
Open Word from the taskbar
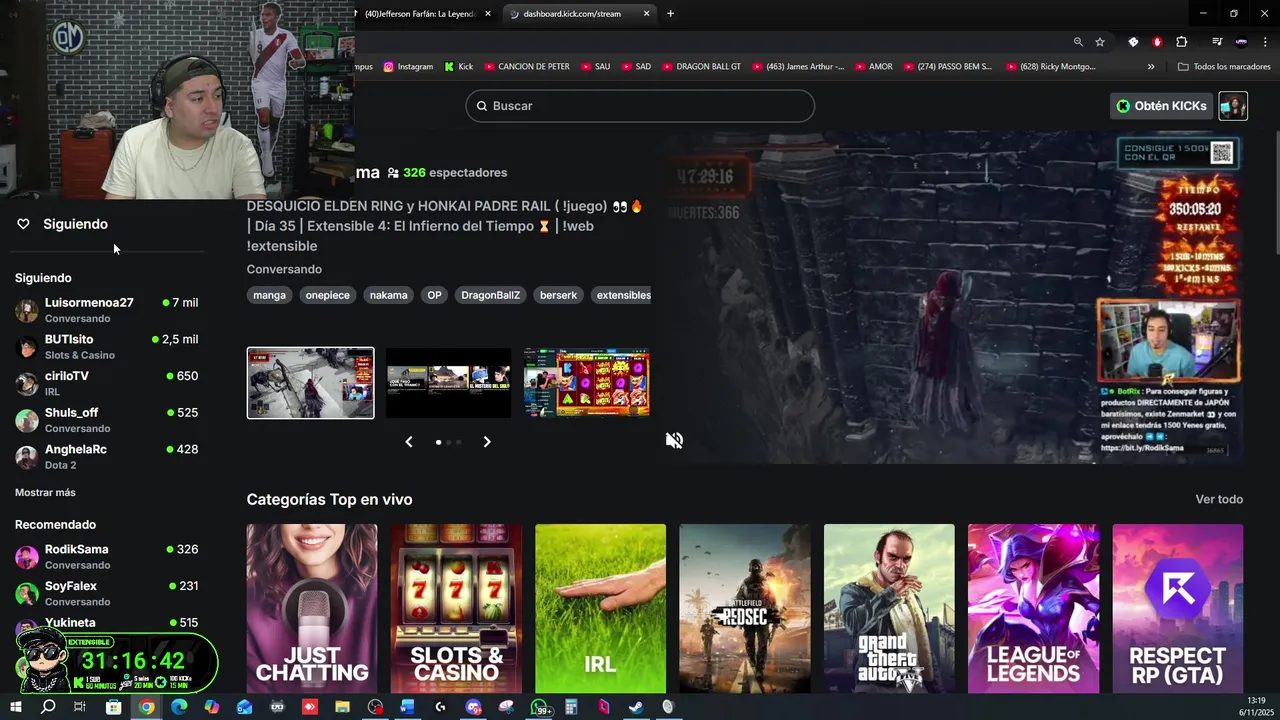[407, 707]
